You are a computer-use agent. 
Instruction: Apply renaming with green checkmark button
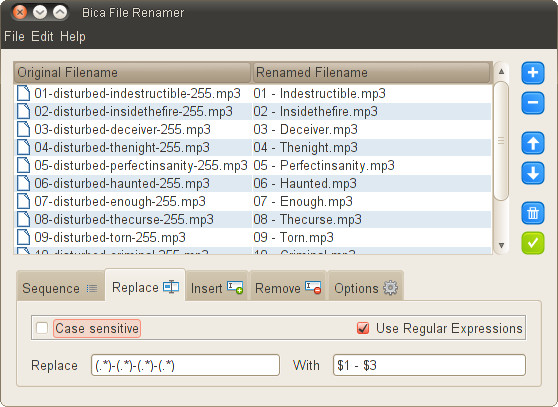pos(533,243)
